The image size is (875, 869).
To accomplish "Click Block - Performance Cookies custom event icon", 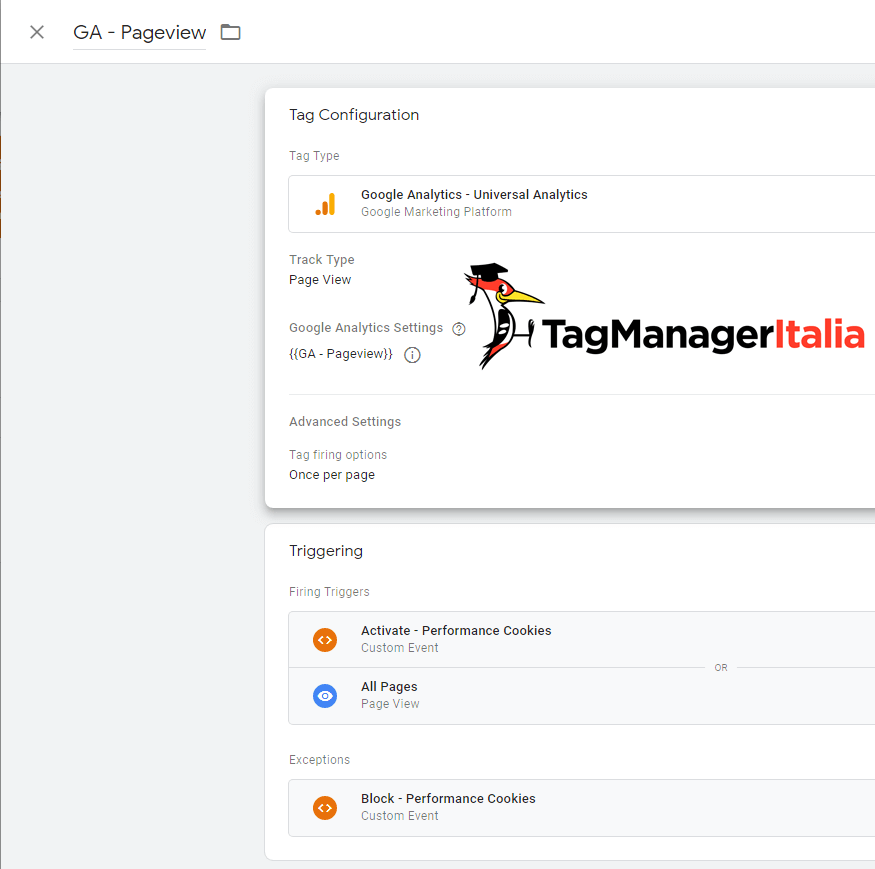I will (x=325, y=808).
